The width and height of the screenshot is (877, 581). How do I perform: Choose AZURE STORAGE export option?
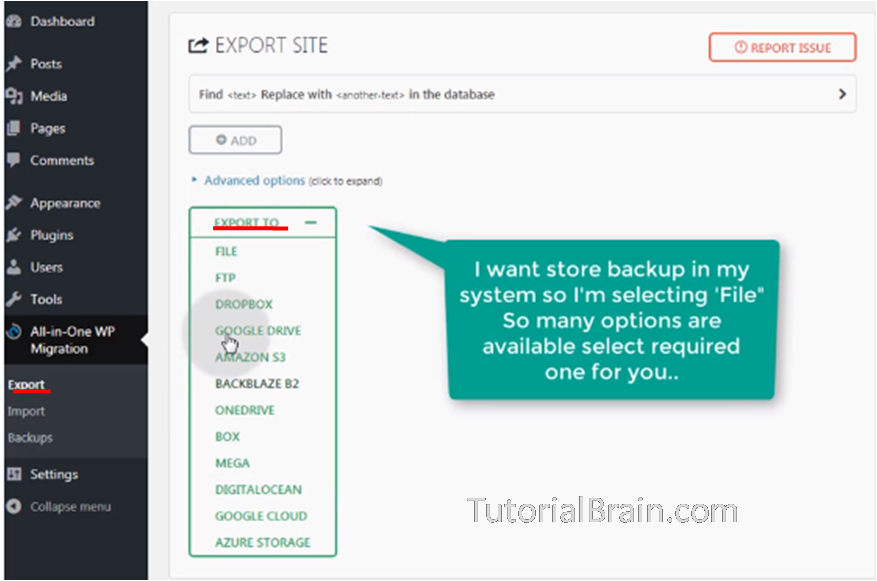[x=262, y=542]
